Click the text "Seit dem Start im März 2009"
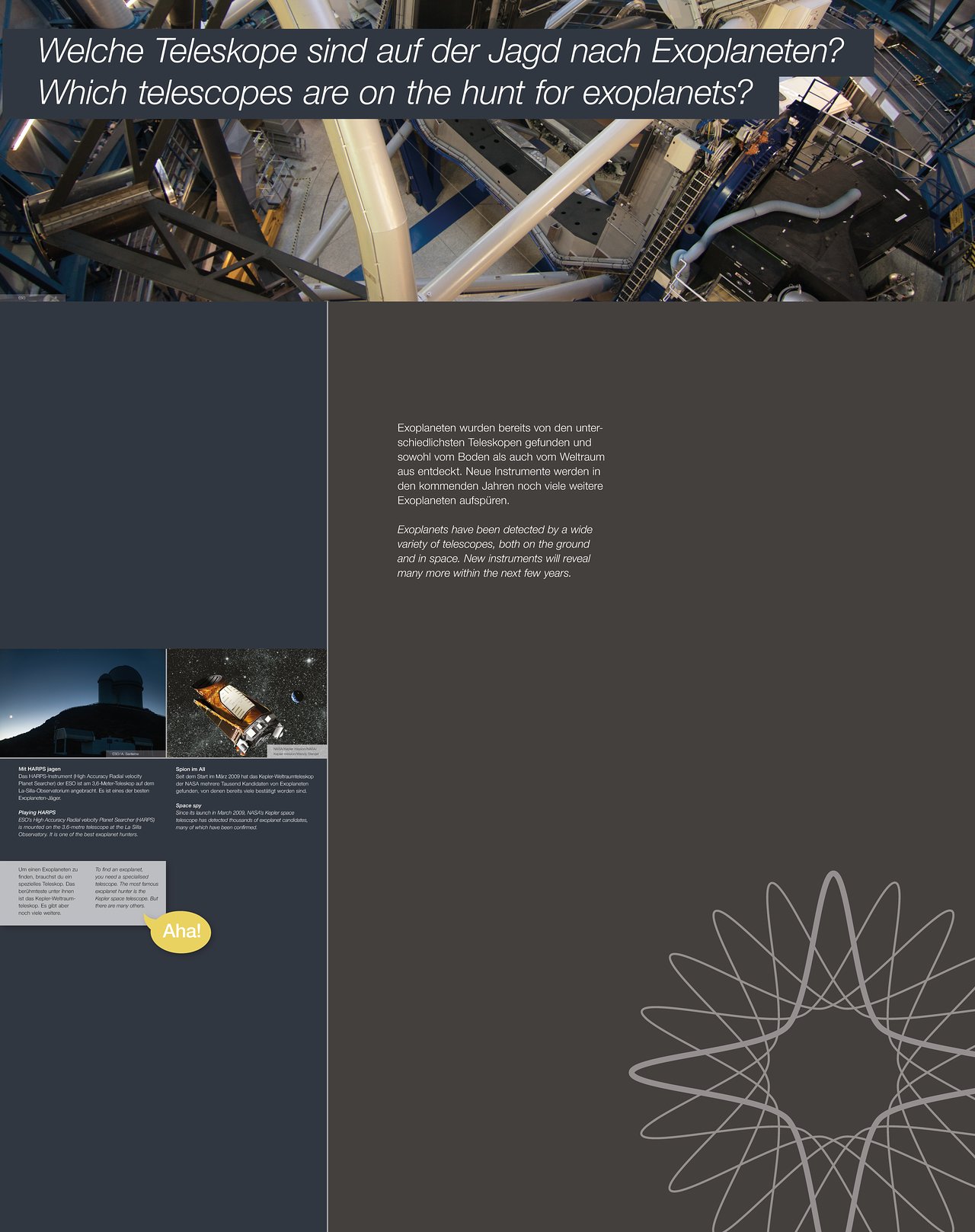The width and height of the screenshot is (975, 1232). point(245,784)
